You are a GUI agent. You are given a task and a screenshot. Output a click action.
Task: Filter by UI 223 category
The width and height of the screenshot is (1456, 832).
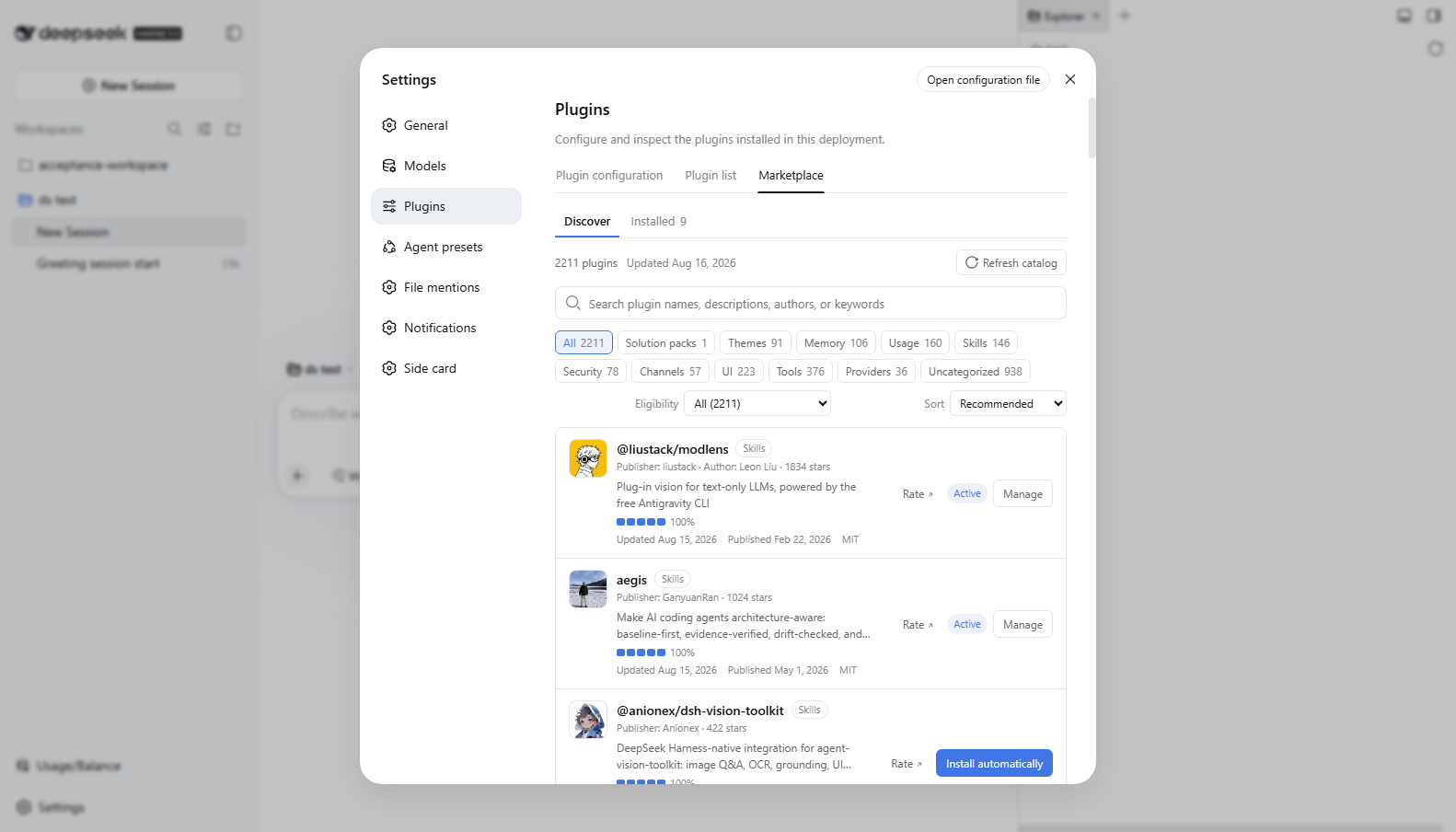738,371
